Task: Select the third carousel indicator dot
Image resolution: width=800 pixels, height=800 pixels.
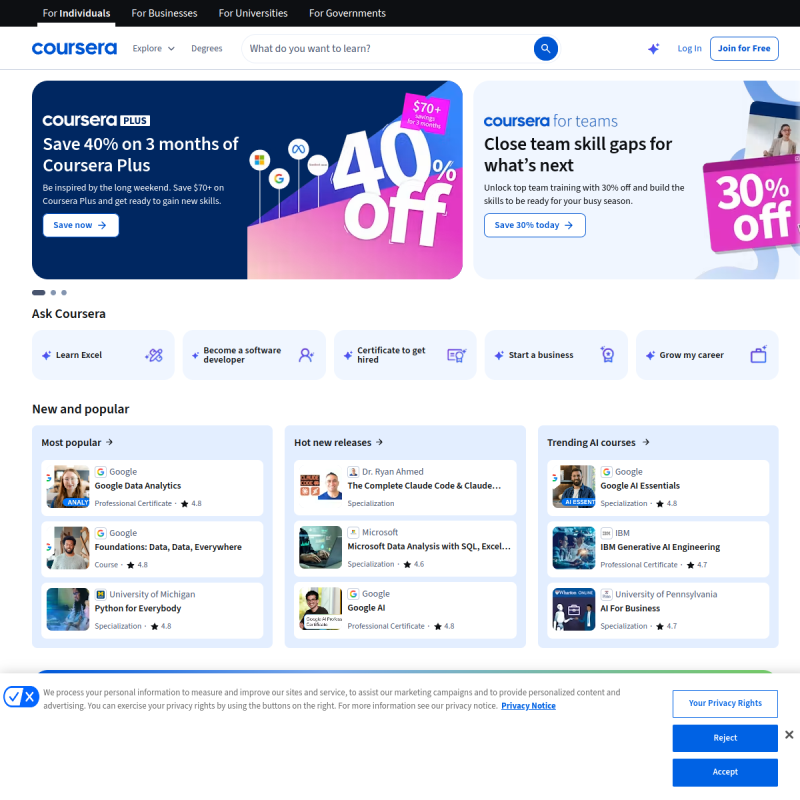Action: 64,293
